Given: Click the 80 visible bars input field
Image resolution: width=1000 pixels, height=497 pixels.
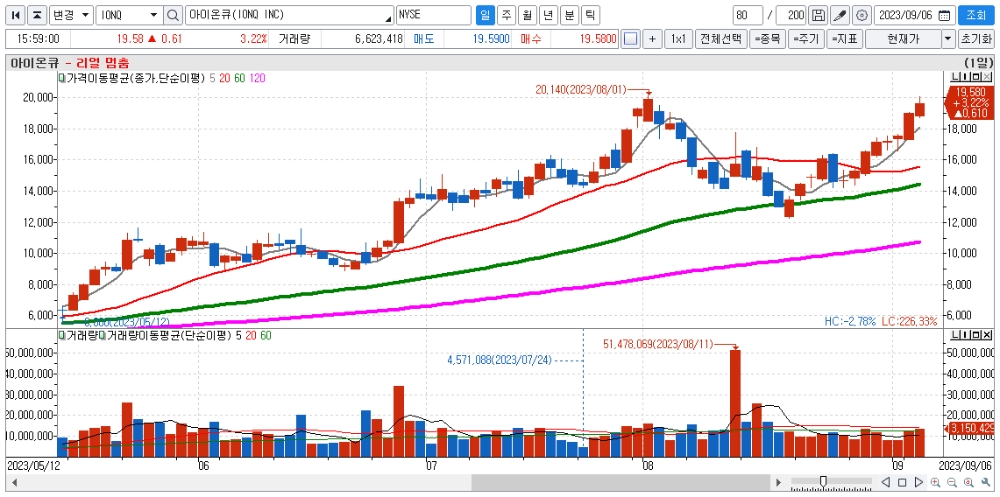Looking at the screenshot, I should click(x=747, y=15).
